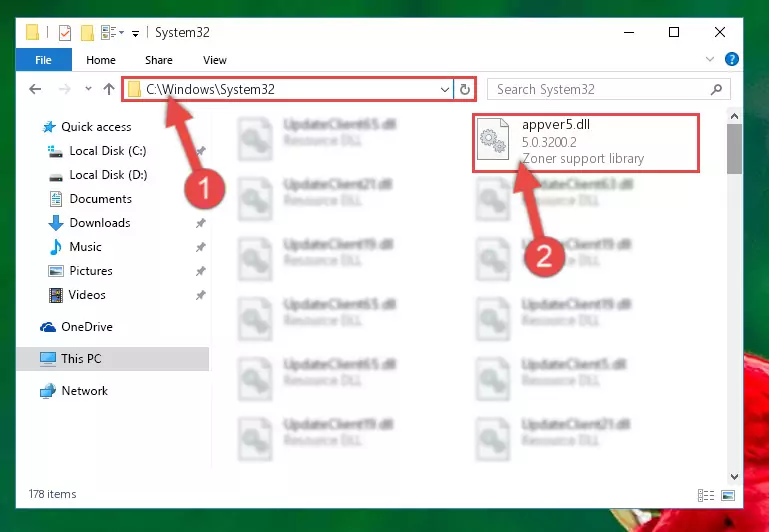The width and height of the screenshot is (769, 532).
Task: Switch to the View ribbon tab
Action: (x=215, y=60)
